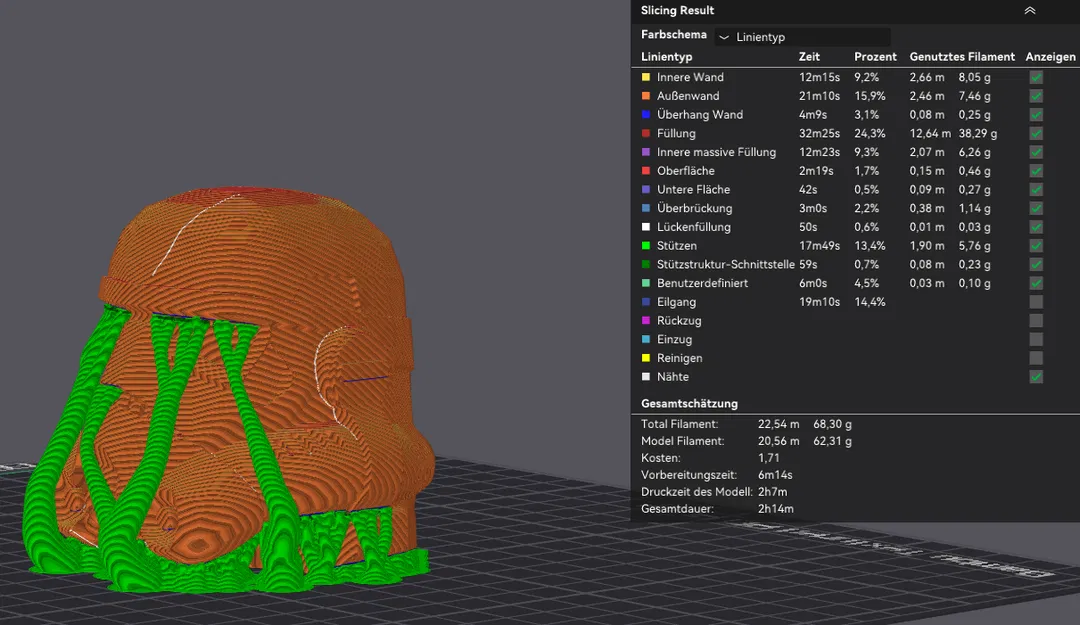Image resolution: width=1080 pixels, height=625 pixels.
Task: Open the Farbschema Linientyp dropdown
Action: (x=800, y=36)
